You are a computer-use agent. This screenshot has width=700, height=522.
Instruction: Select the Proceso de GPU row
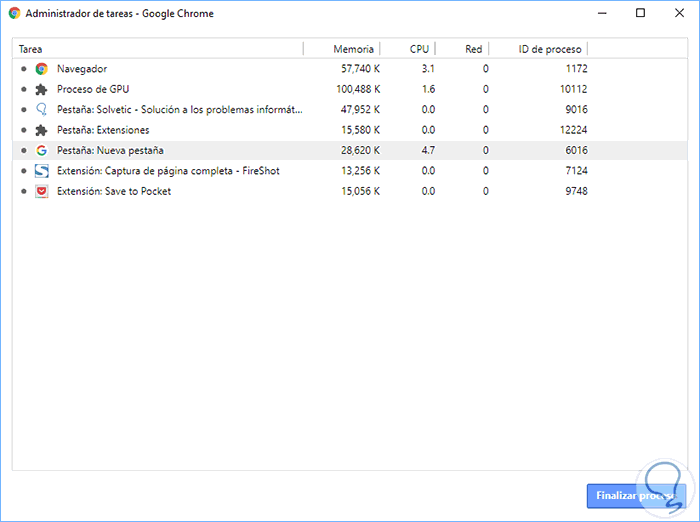(350, 89)
